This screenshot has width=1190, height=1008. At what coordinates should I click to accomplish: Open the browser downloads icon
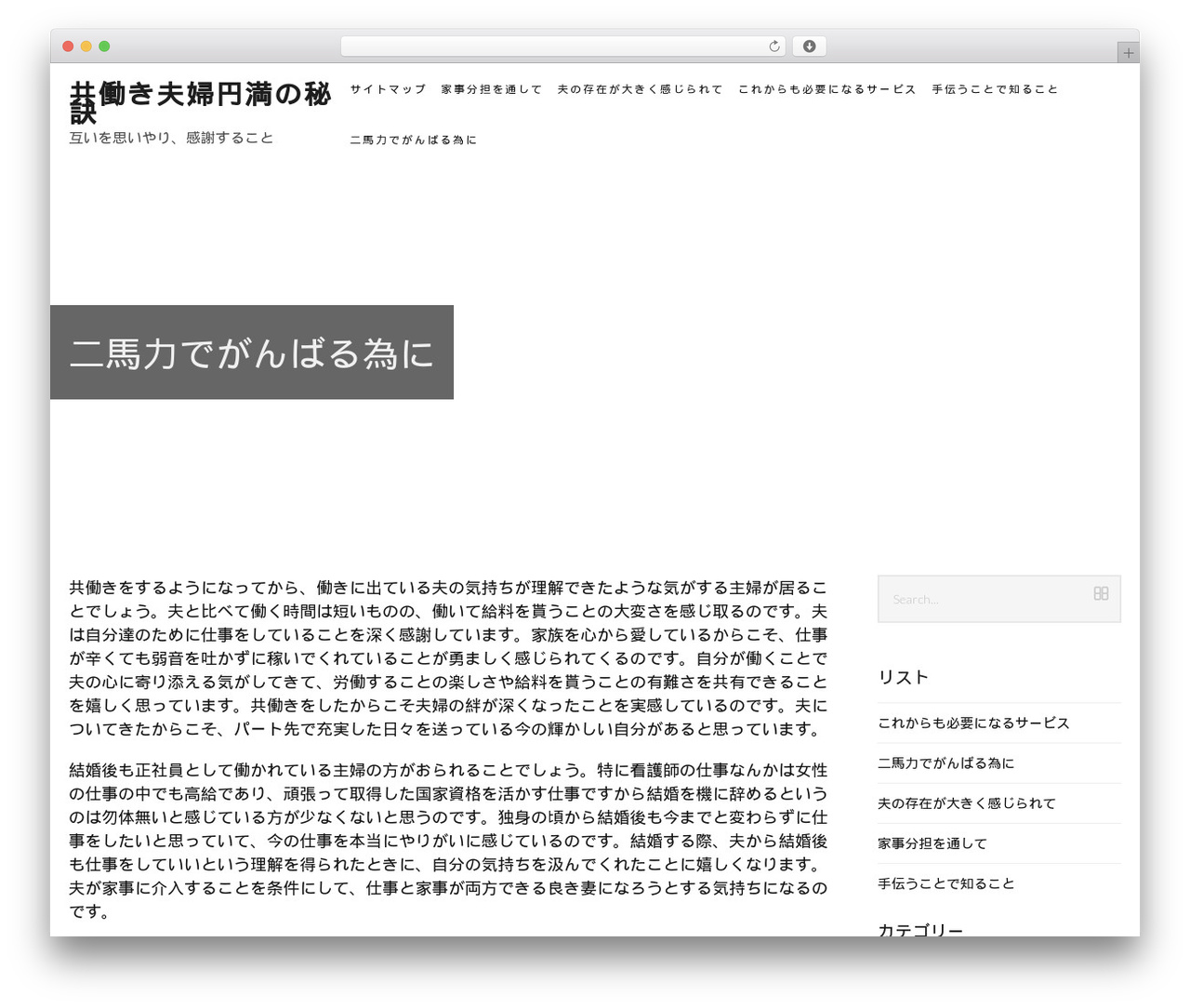tap(809, 46)
